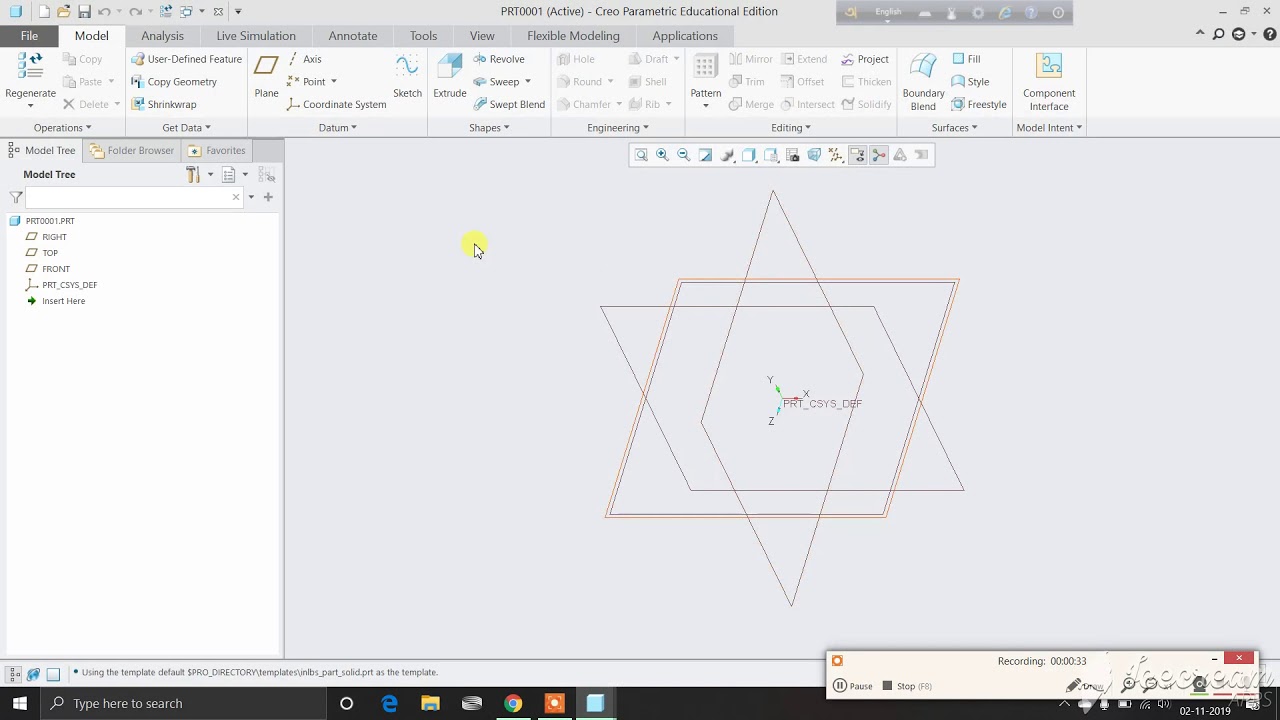Click the Freestyle surface tool

point(979,104)
